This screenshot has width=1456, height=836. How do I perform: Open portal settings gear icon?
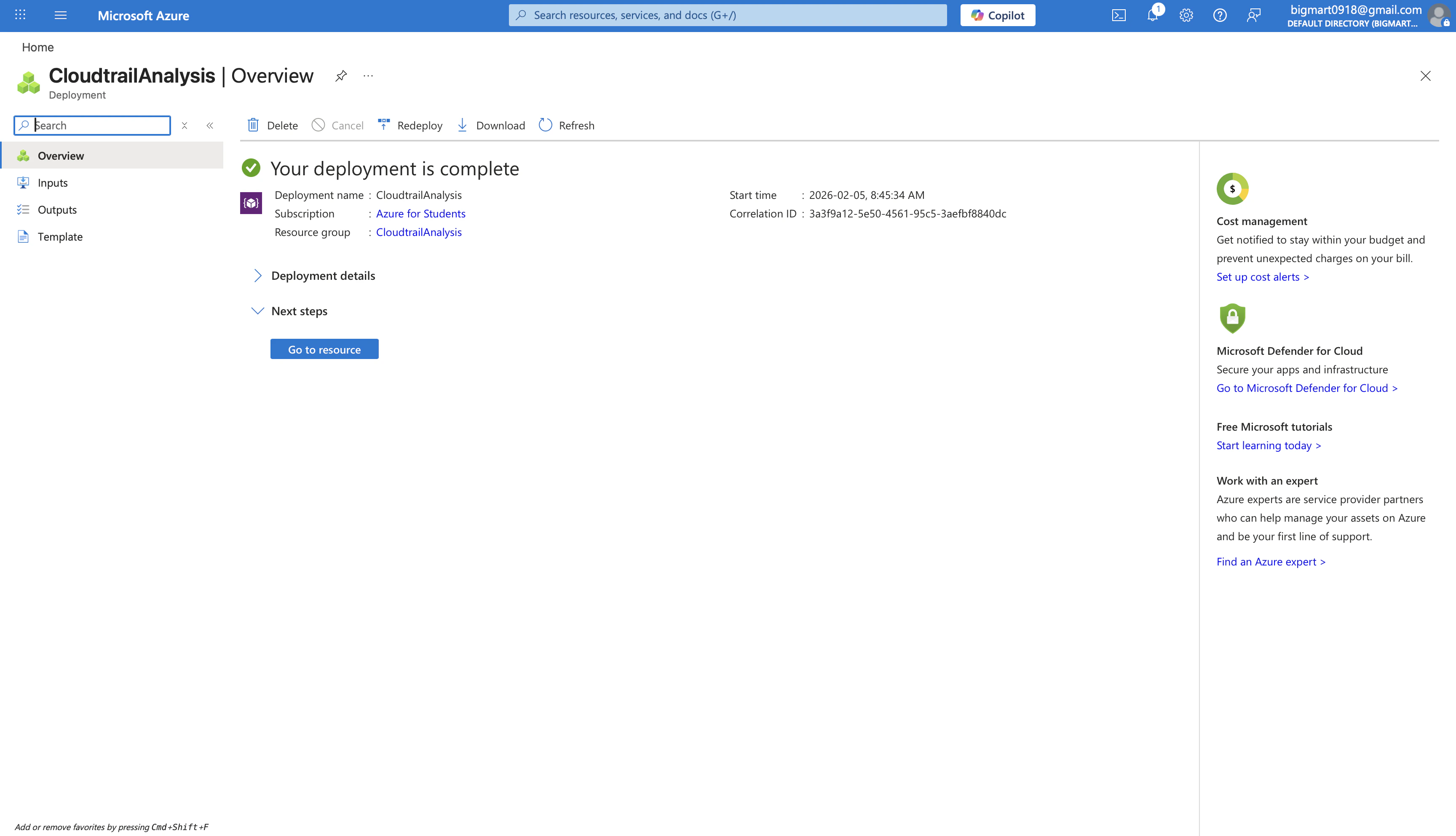1186,16
